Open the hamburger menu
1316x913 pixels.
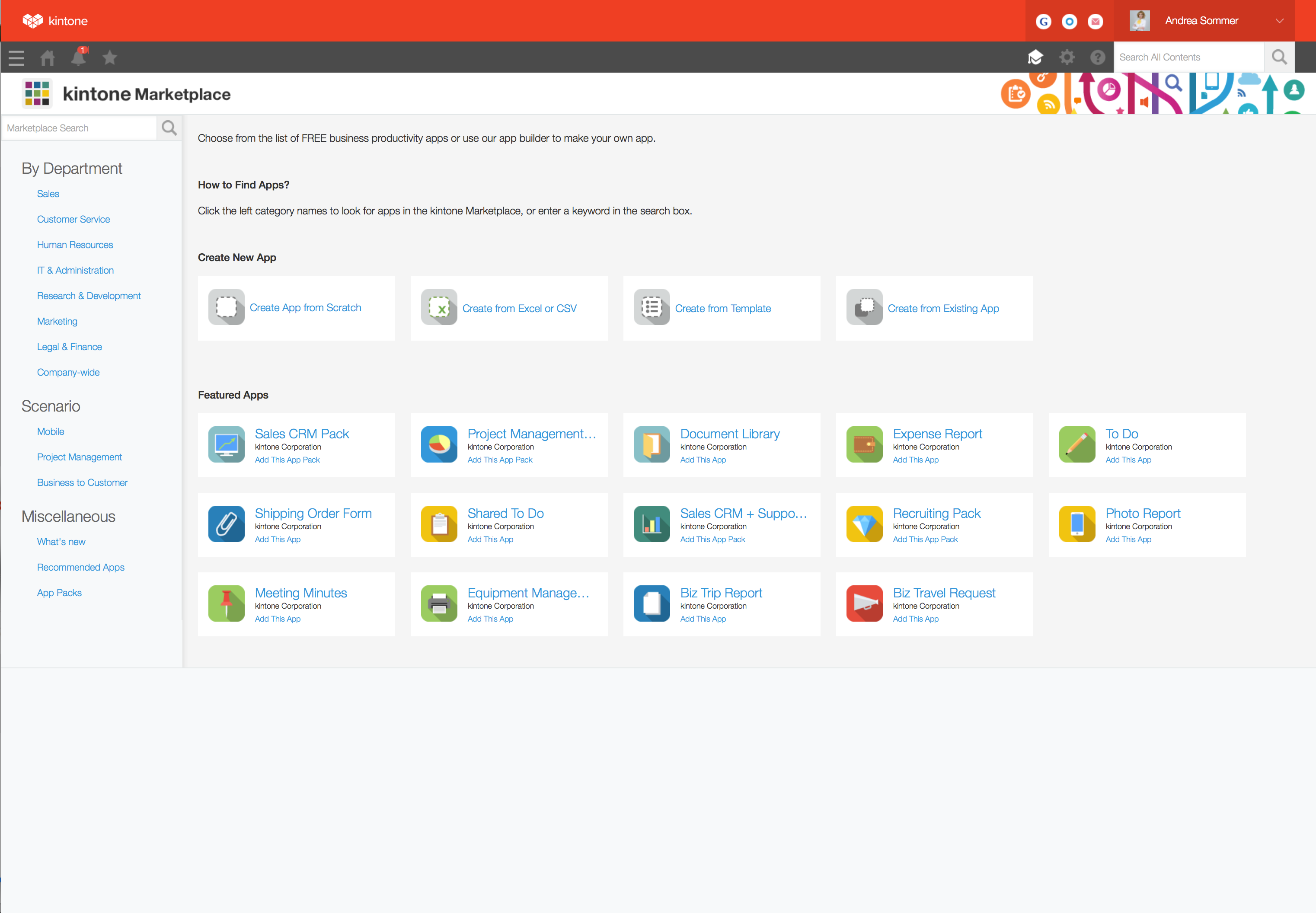(16, 57)
